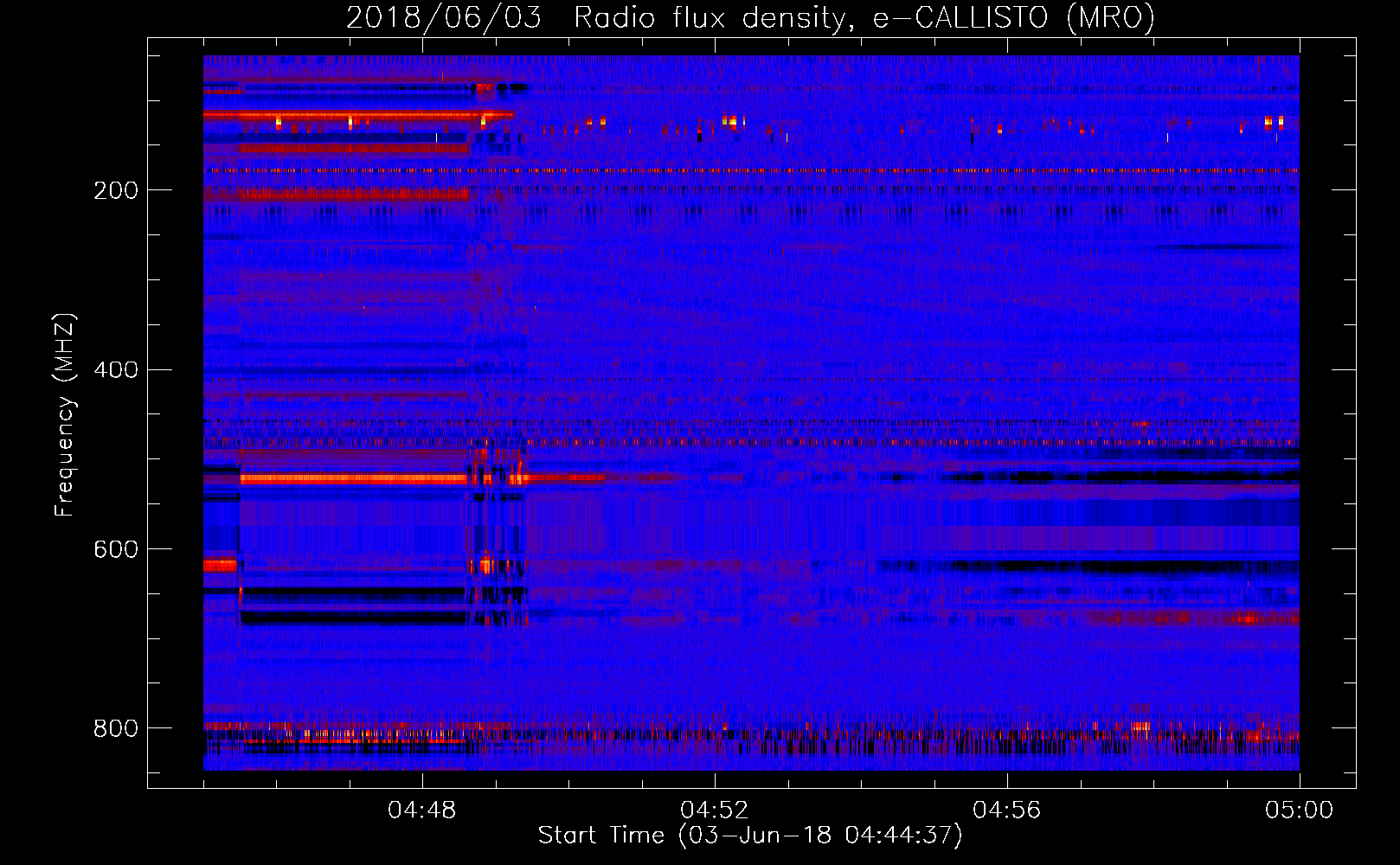Click the 200 frequency tick label
The width and height of the screenshot is (1400, 865).
[116, 190]
